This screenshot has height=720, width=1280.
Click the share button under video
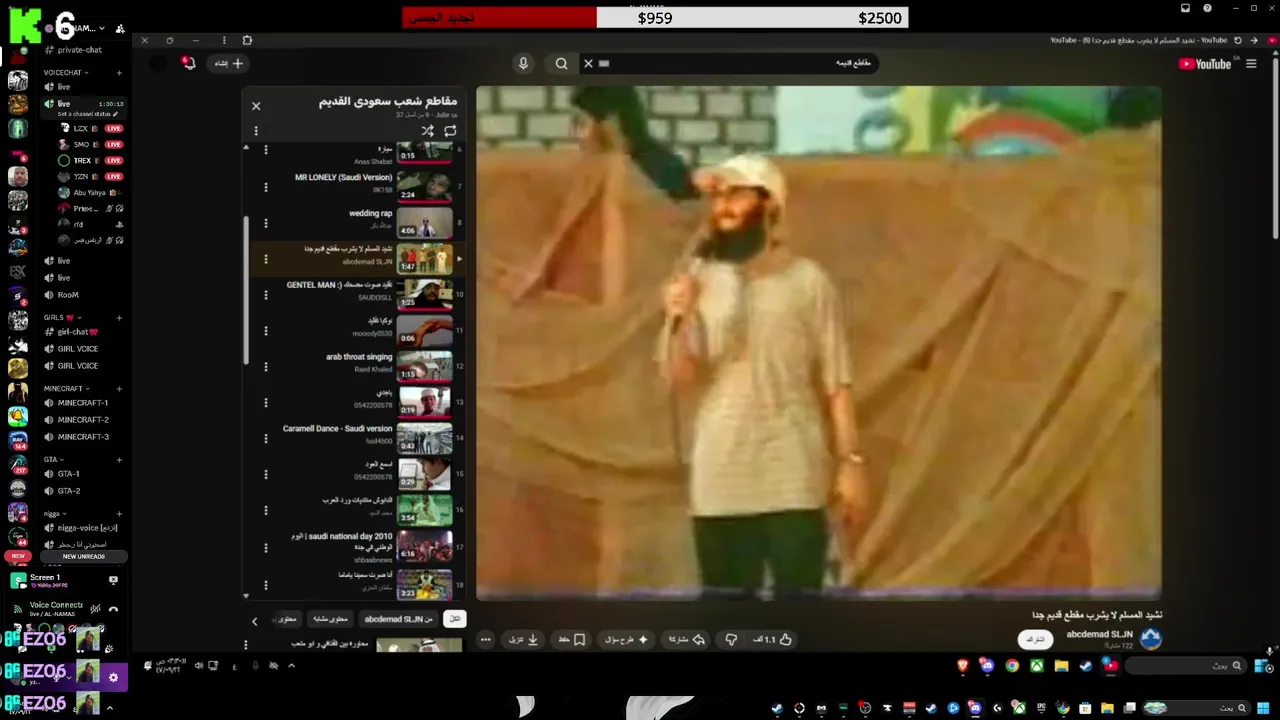point(686,639)
